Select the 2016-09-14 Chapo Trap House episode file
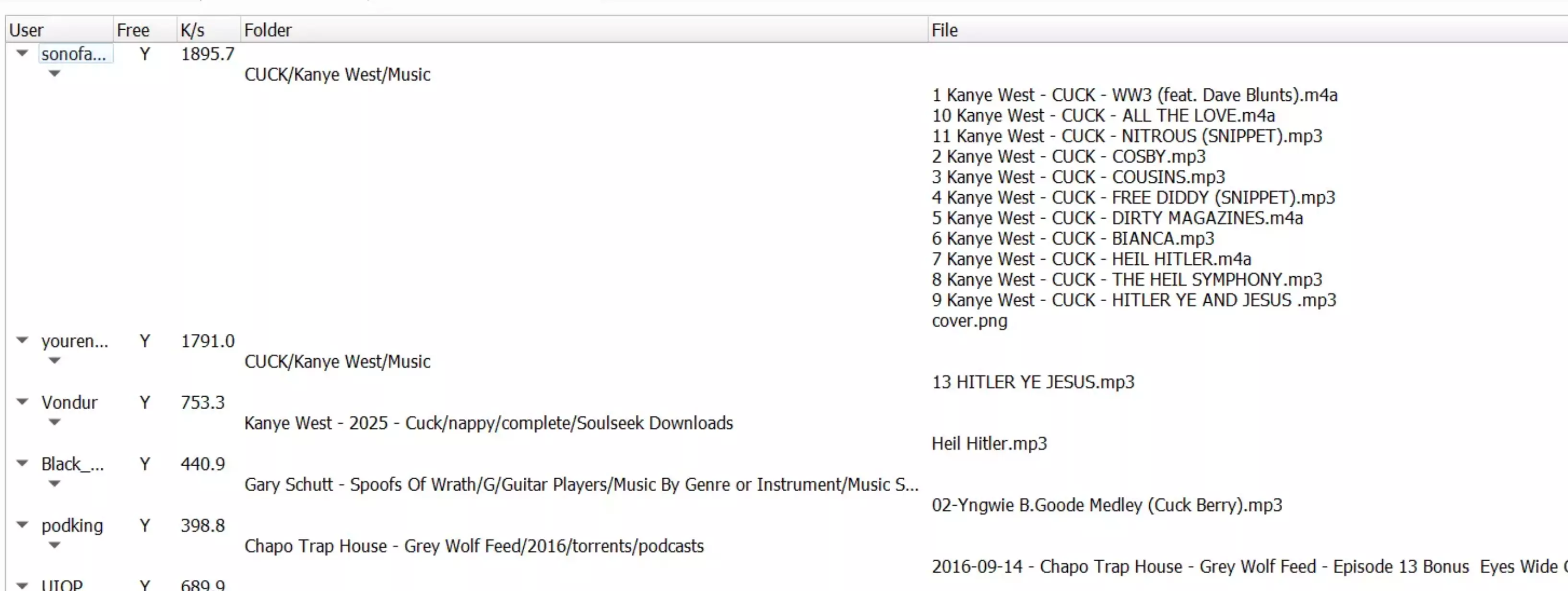This screenshot has width=1568, height=591. (x=1250, y=567)
